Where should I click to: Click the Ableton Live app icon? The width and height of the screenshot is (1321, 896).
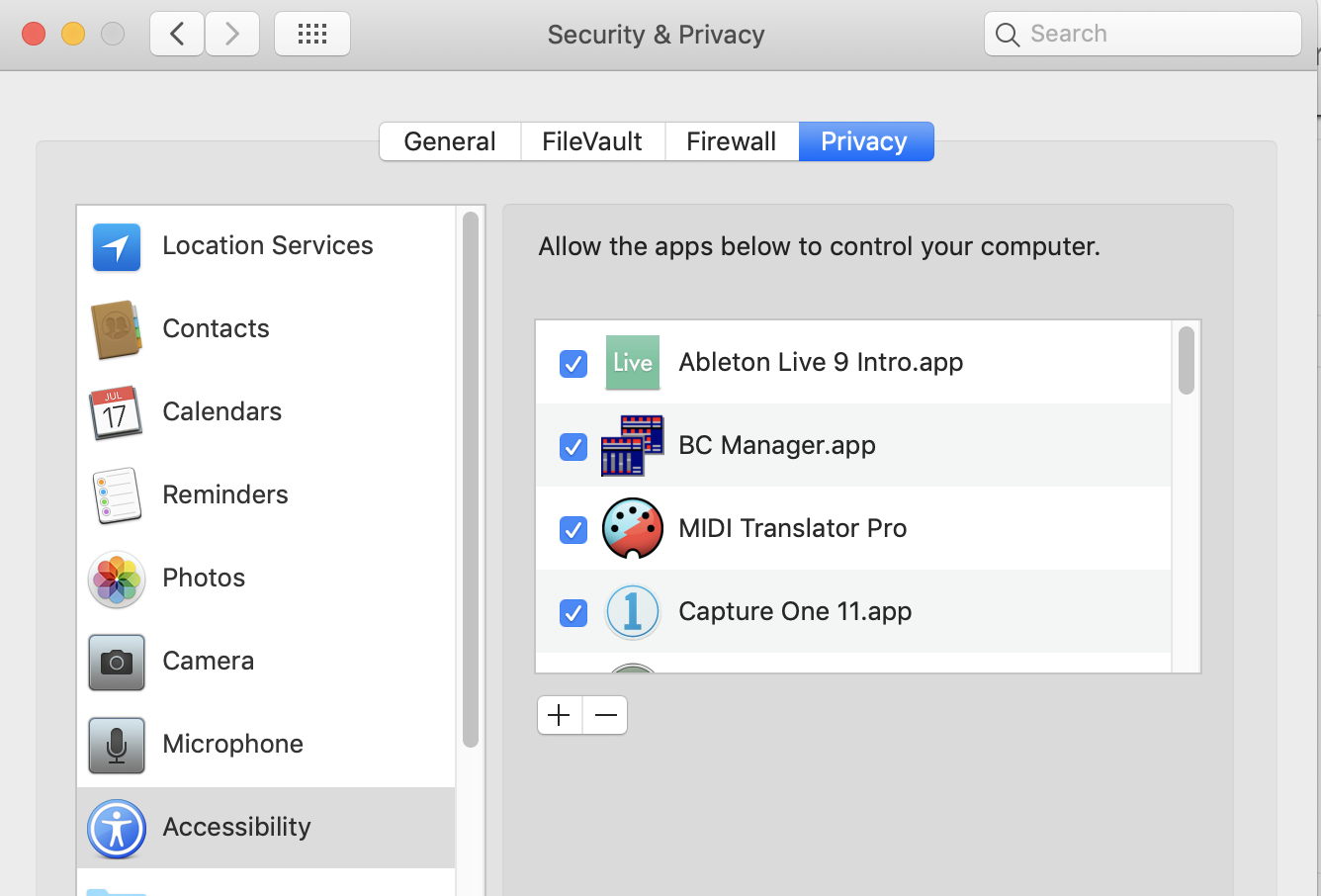pyautogui.click(x=633, y=362)
